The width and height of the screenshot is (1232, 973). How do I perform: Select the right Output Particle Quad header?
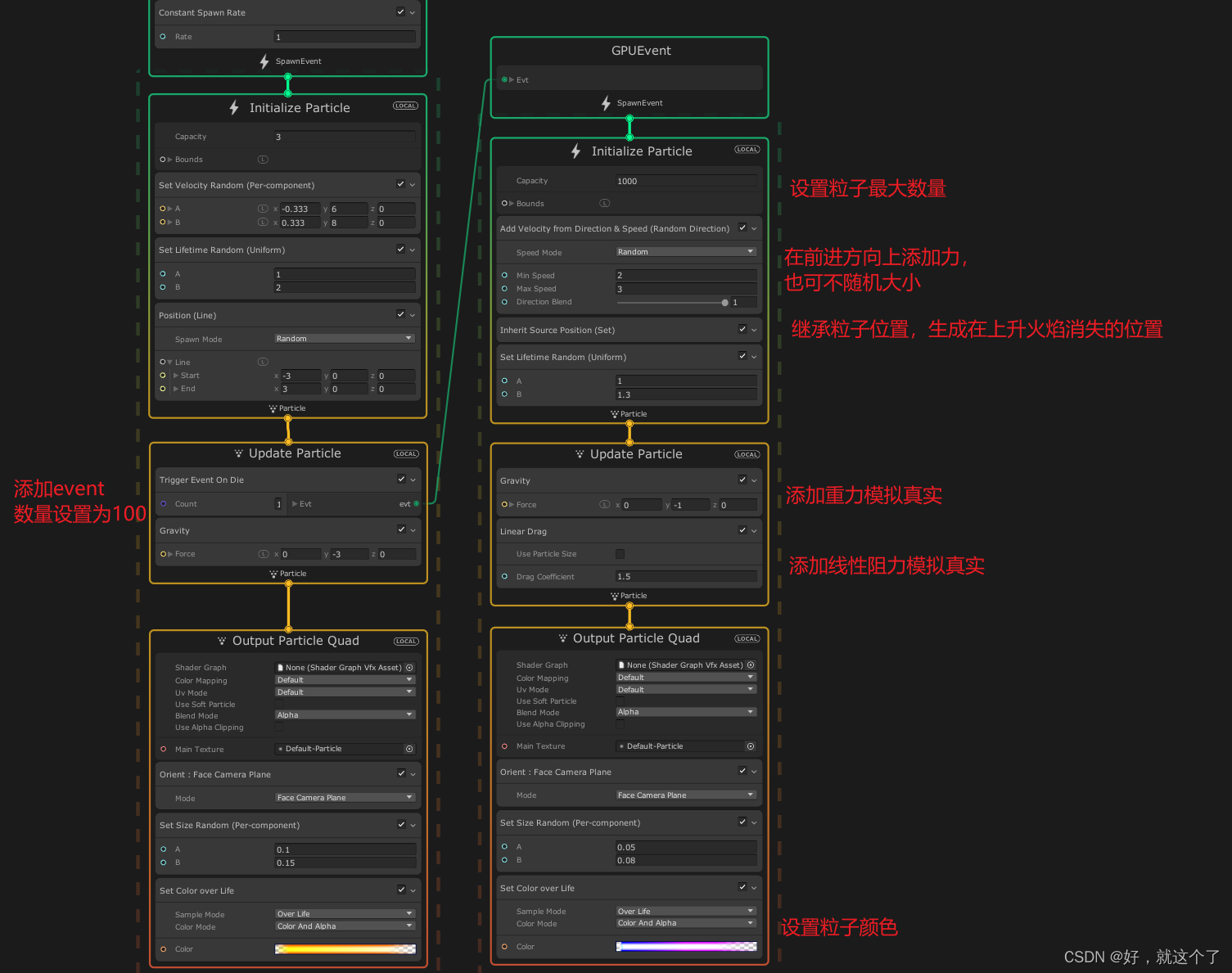click(x=636, y=638)
